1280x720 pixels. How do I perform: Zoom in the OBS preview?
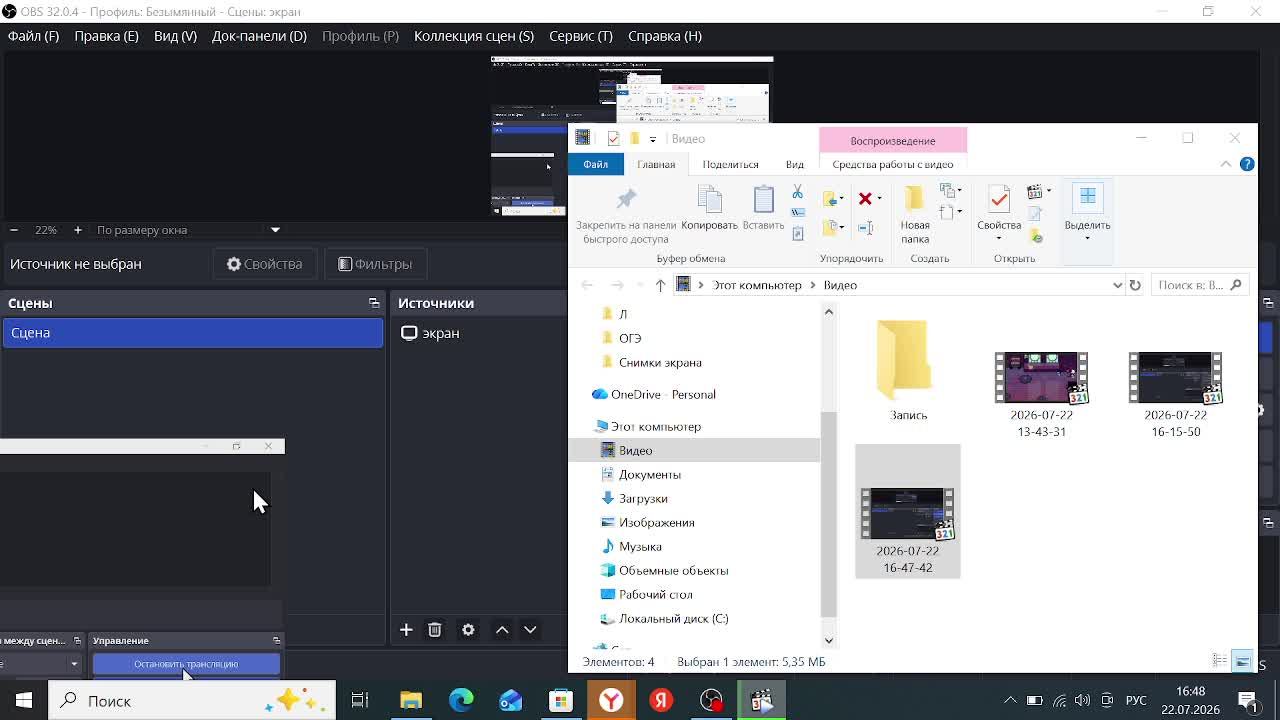tap(78, 230)
